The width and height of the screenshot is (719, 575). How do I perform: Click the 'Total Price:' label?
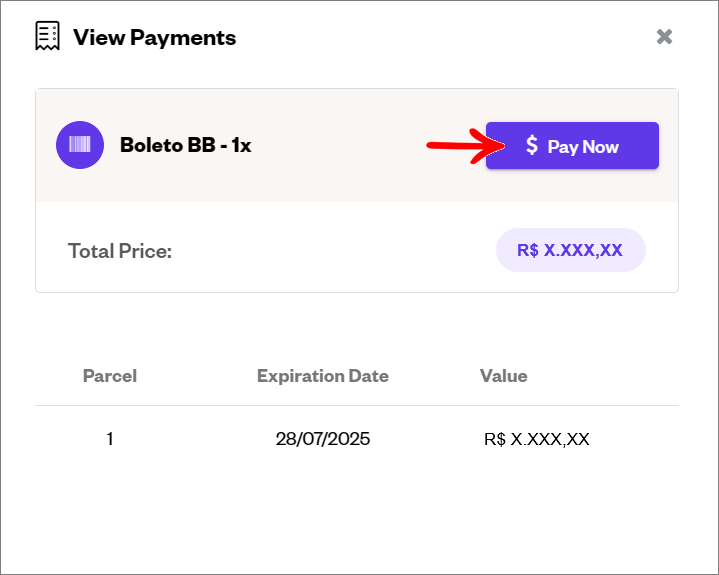point(120,250)
